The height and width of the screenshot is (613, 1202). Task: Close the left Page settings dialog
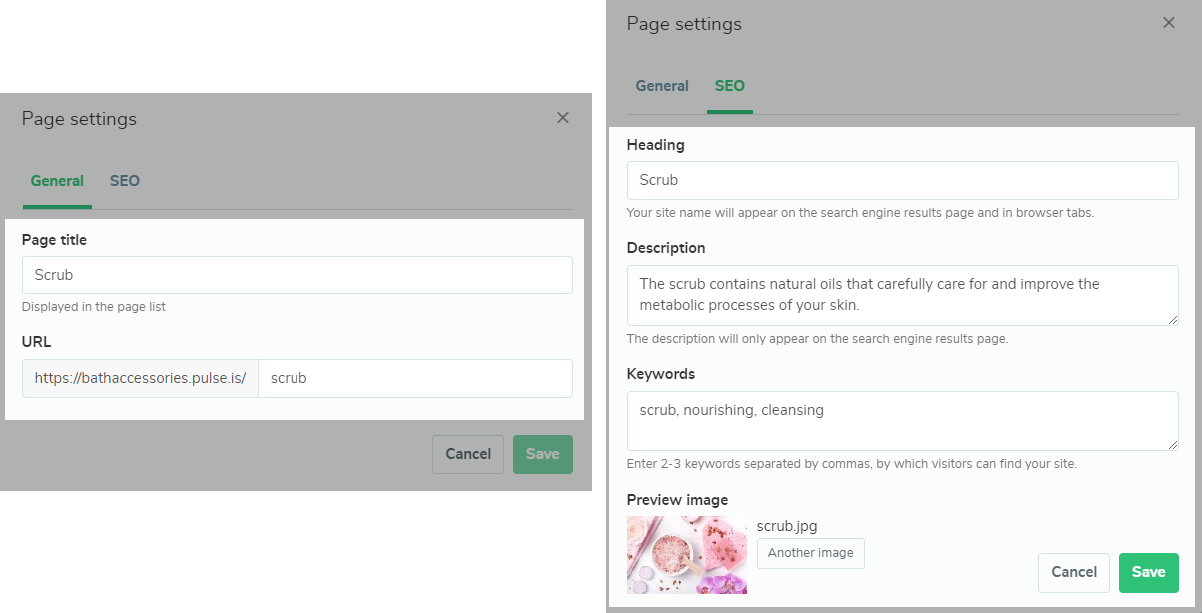pos(563,118)
